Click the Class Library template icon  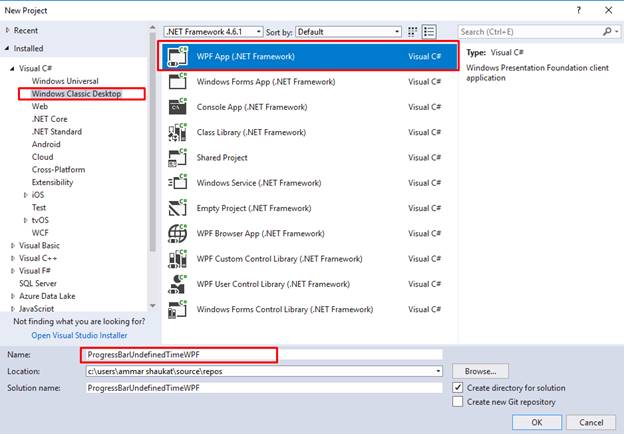tap(177, 132)
